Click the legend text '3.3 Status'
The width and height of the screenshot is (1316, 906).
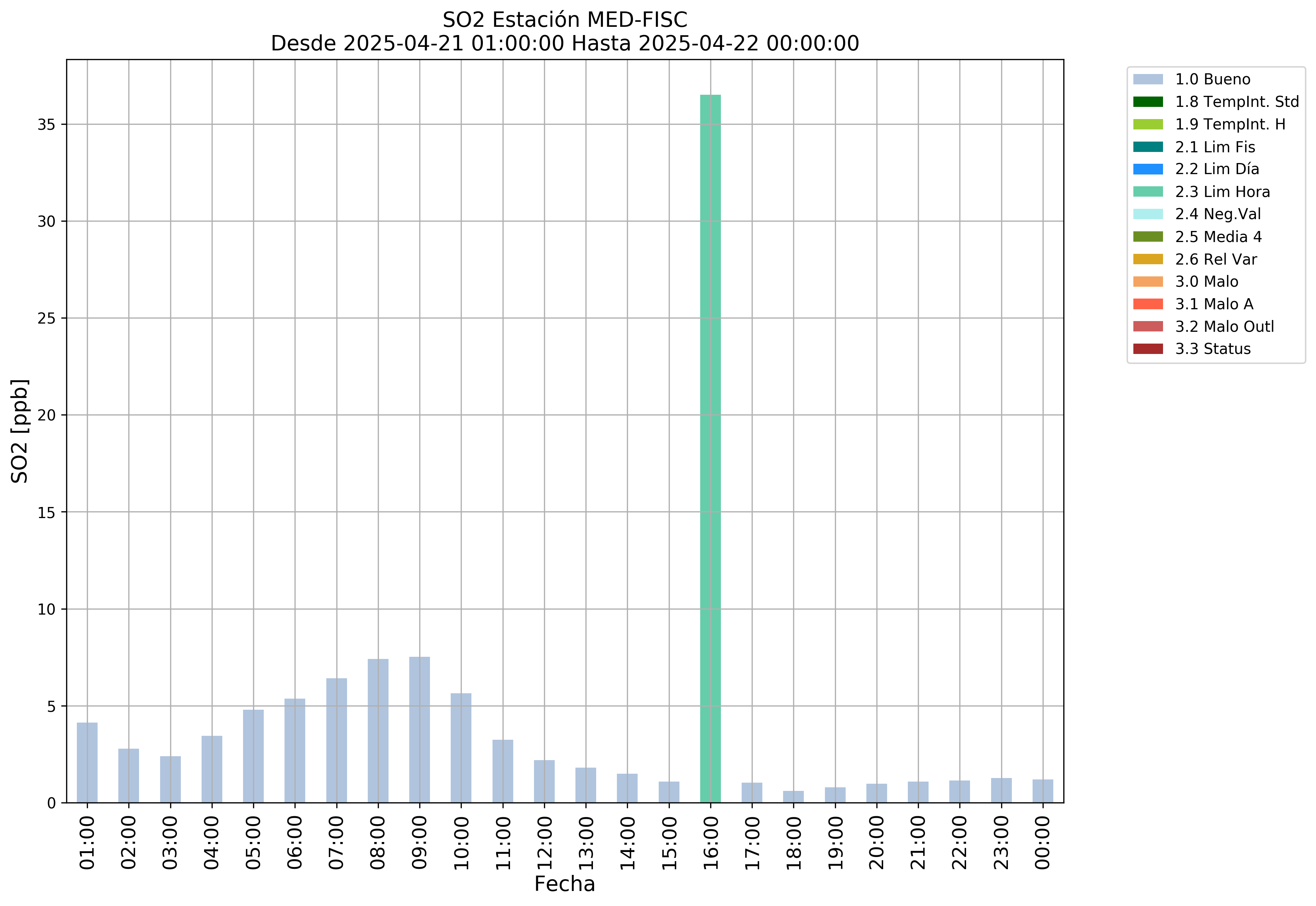[x=1213, y=349]
